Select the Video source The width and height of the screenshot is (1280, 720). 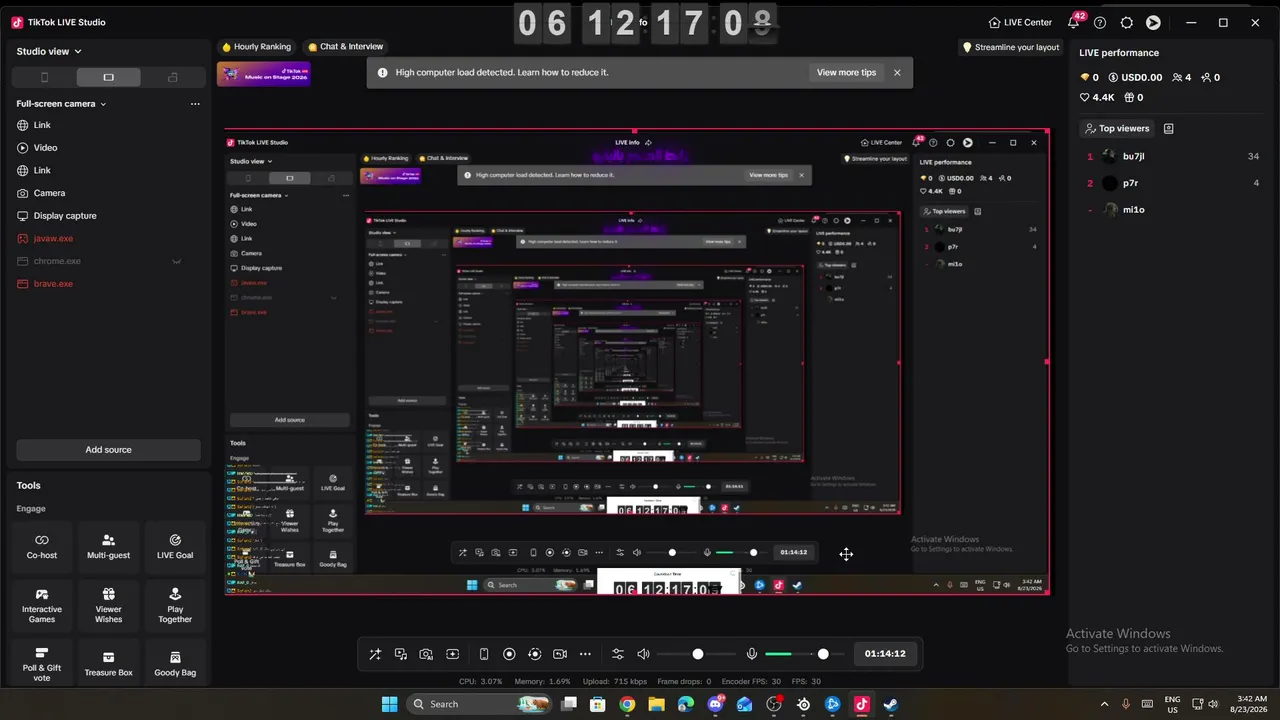[x=108, y=148]
